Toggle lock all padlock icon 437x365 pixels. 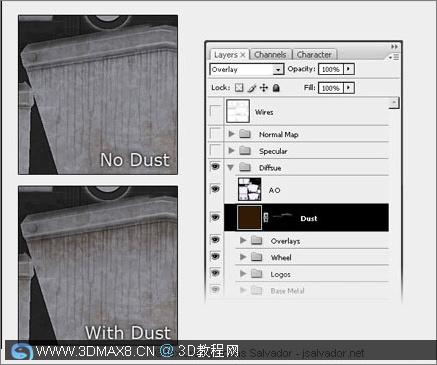click(276, 88)
